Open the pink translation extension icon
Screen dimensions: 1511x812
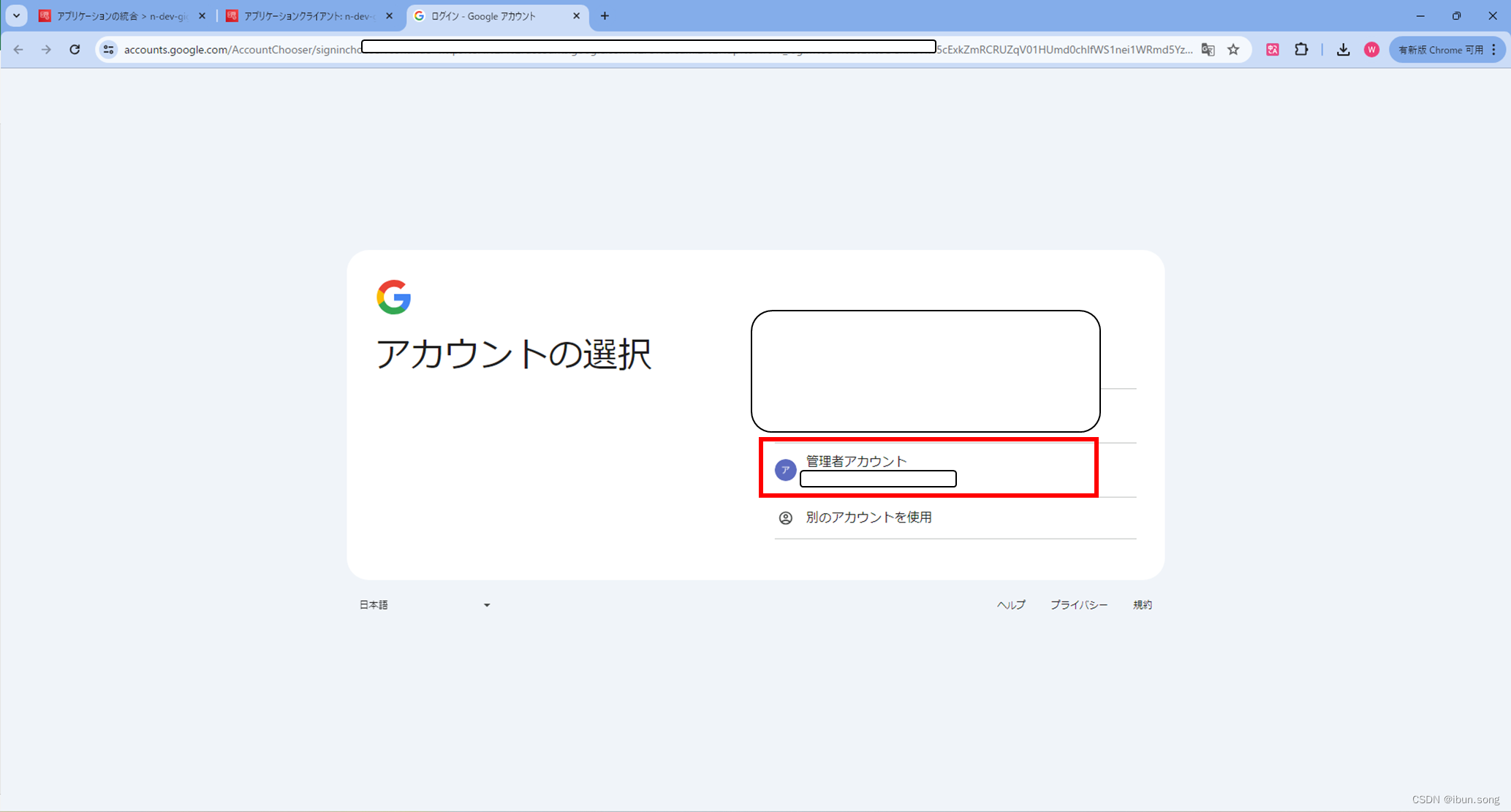tap(1273, 50)
